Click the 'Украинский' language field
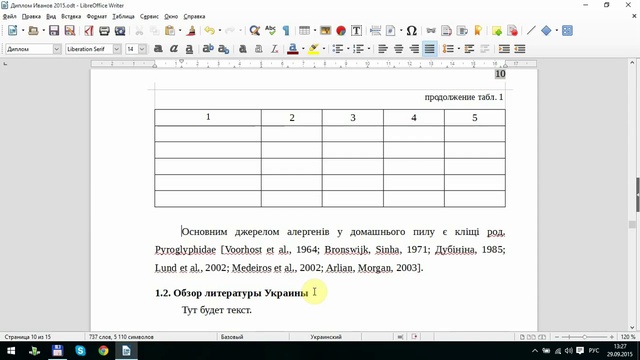The width and height of the screenshot is (640, 360). point(326,337)
